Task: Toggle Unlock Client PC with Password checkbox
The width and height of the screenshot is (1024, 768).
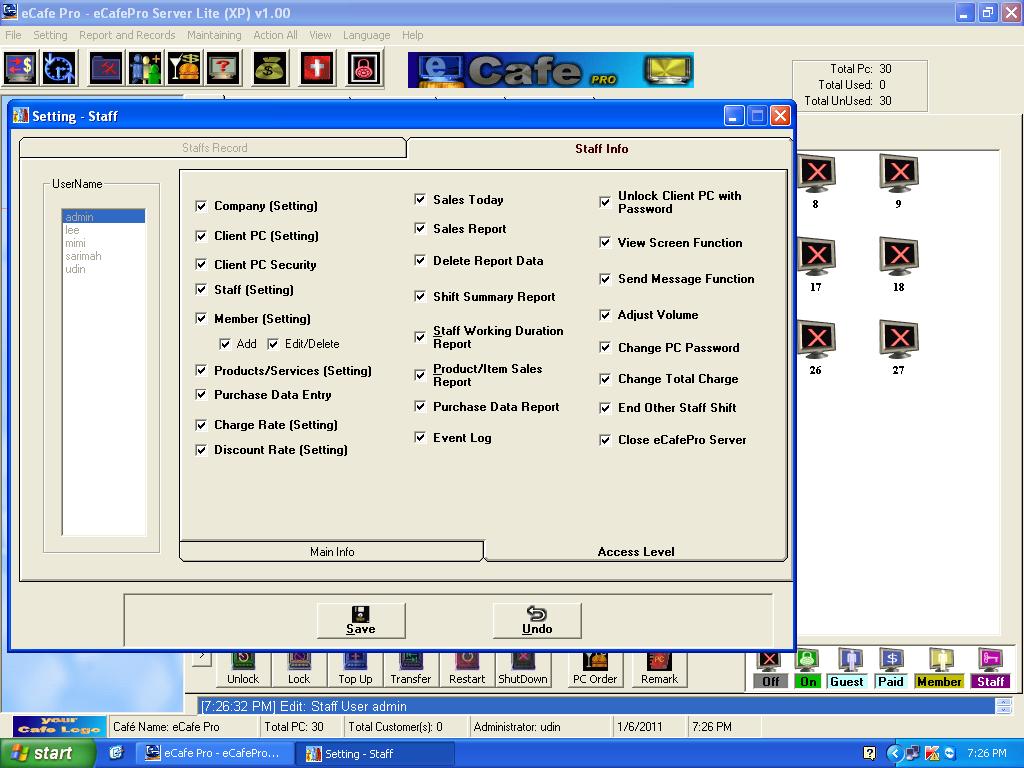Action: coord(605,202)
